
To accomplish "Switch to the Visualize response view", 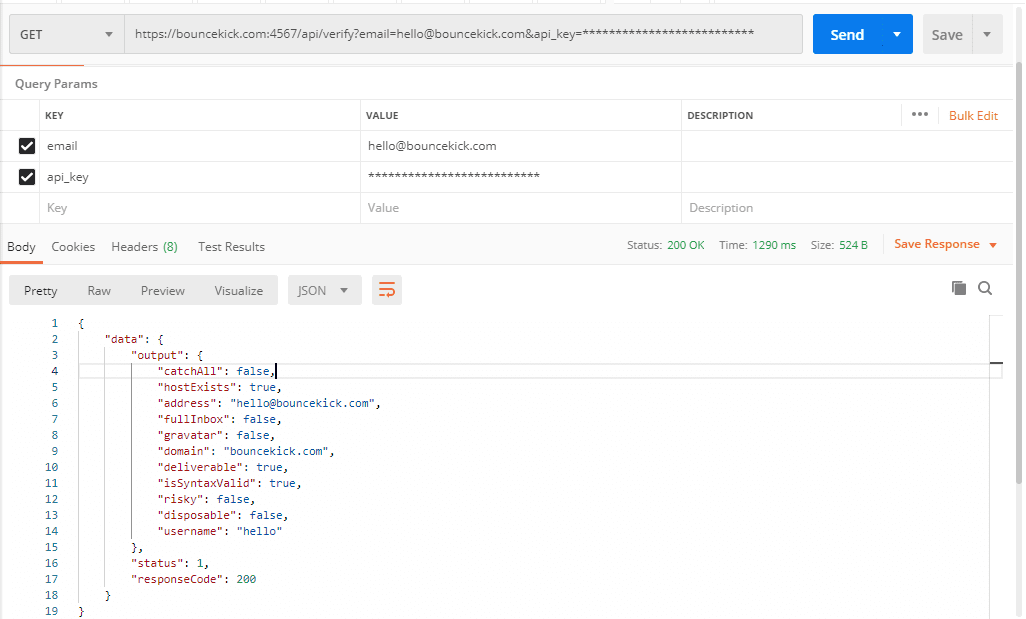I will (x=238, y=290).
